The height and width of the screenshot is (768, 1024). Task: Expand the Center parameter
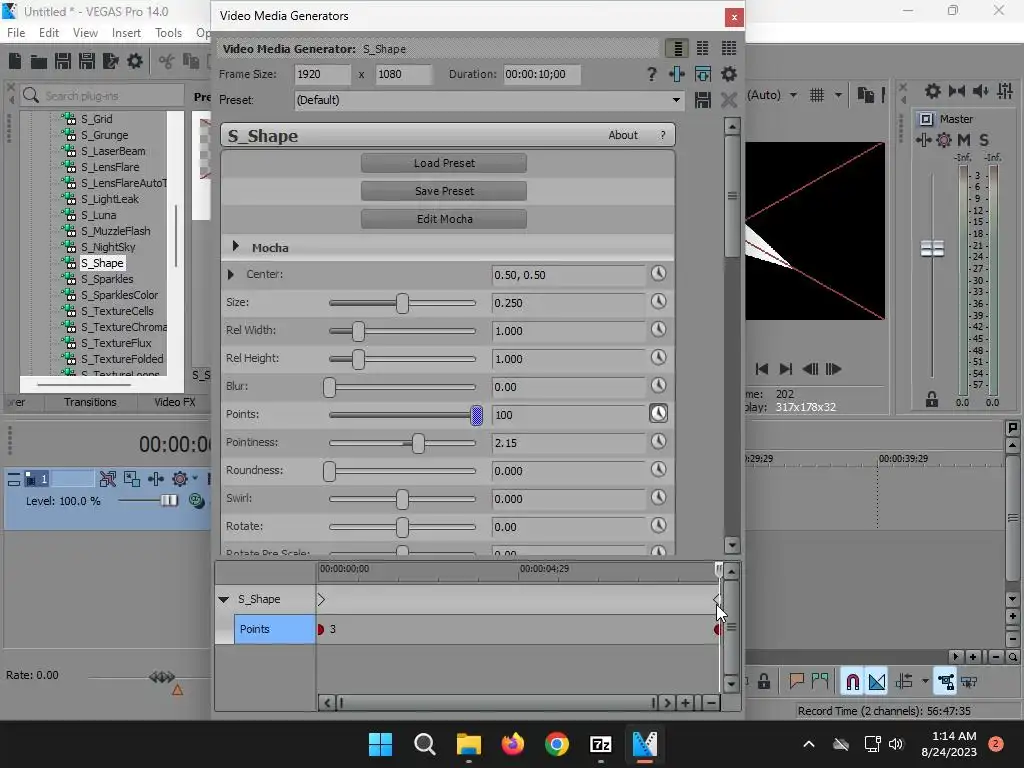pyautogui.click(x=231, y=274)
